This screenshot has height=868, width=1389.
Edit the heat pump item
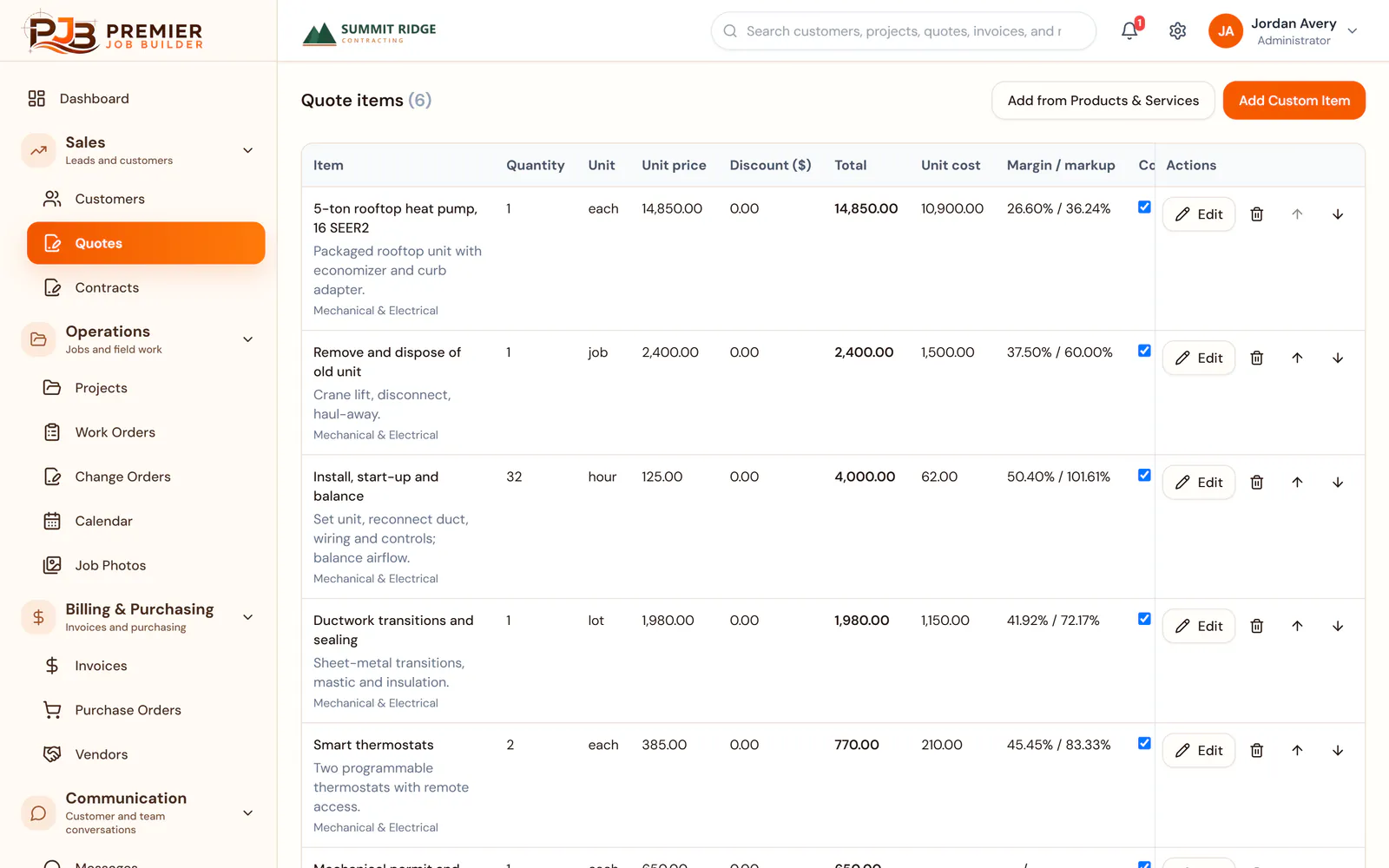click(1198, 214)
